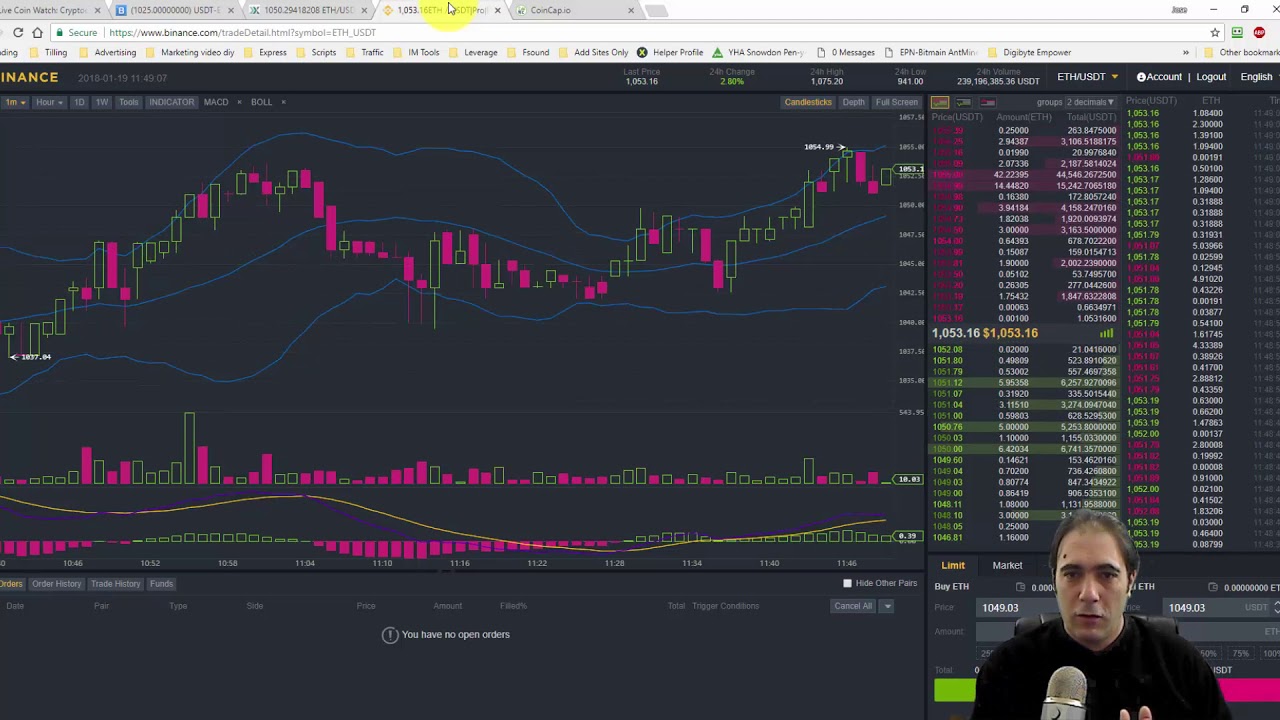The image size is (1280, 720).
Task: Open the Express bookmark folder
Action: (265, 52)
